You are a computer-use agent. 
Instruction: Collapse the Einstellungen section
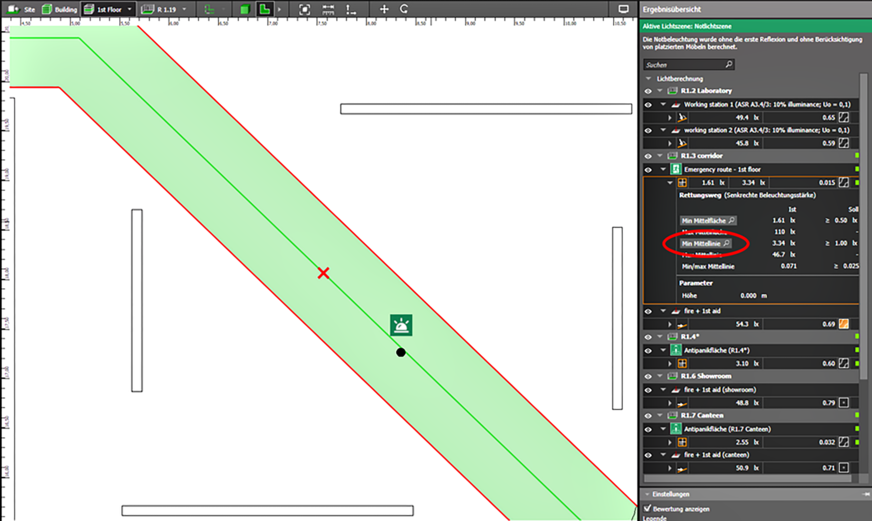pos(646,494)
